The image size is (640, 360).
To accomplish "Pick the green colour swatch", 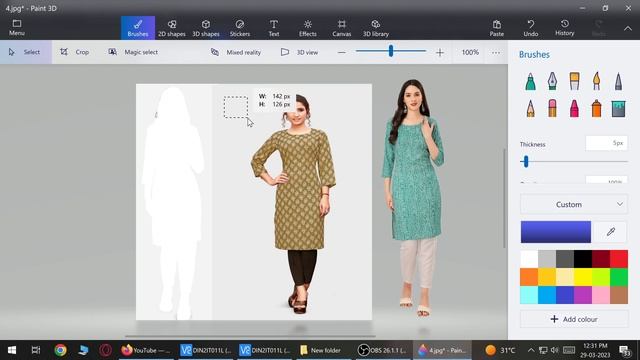I will click(x=619, y=277).
